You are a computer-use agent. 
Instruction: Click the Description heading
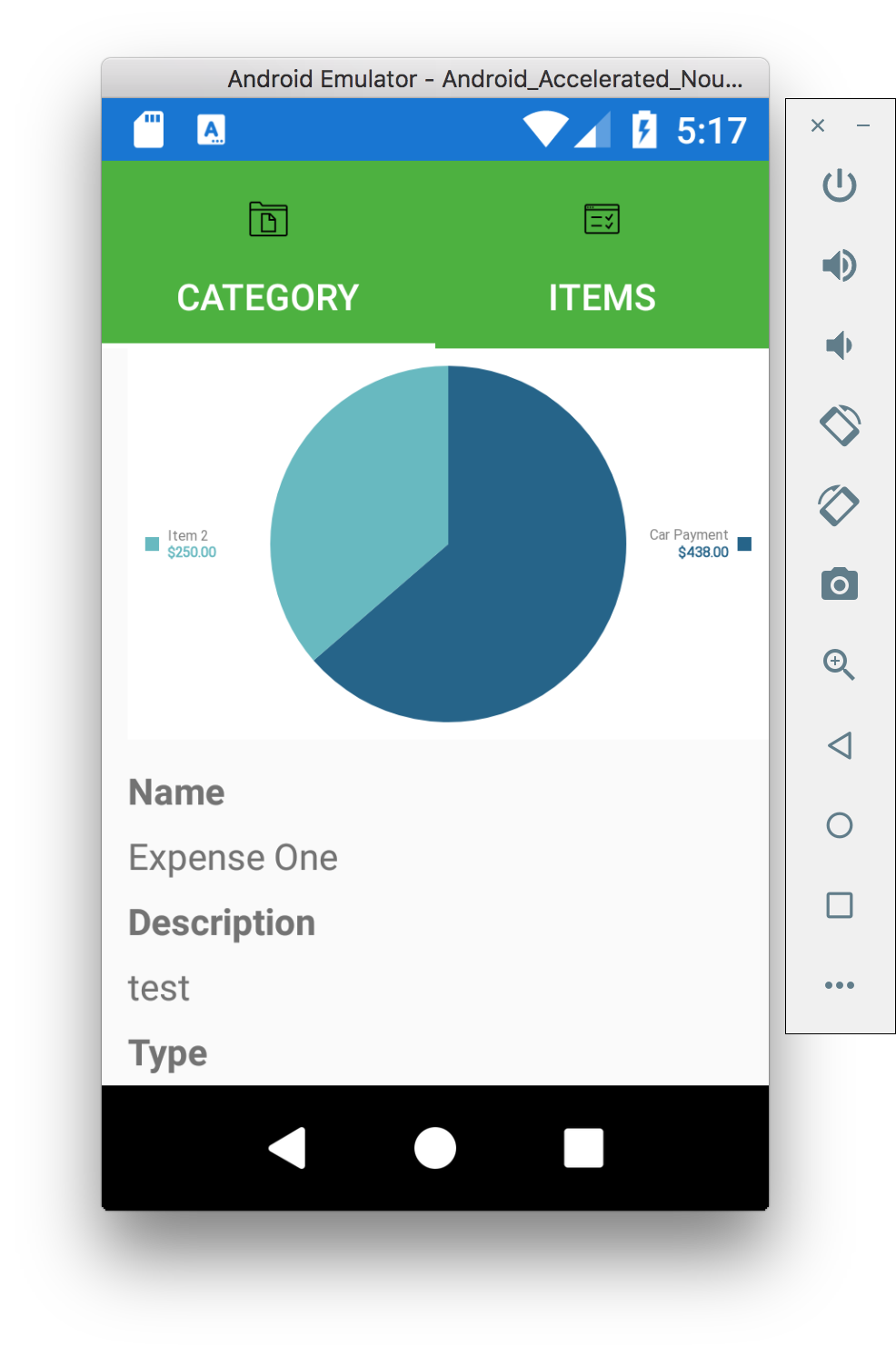tap(222, 922)
